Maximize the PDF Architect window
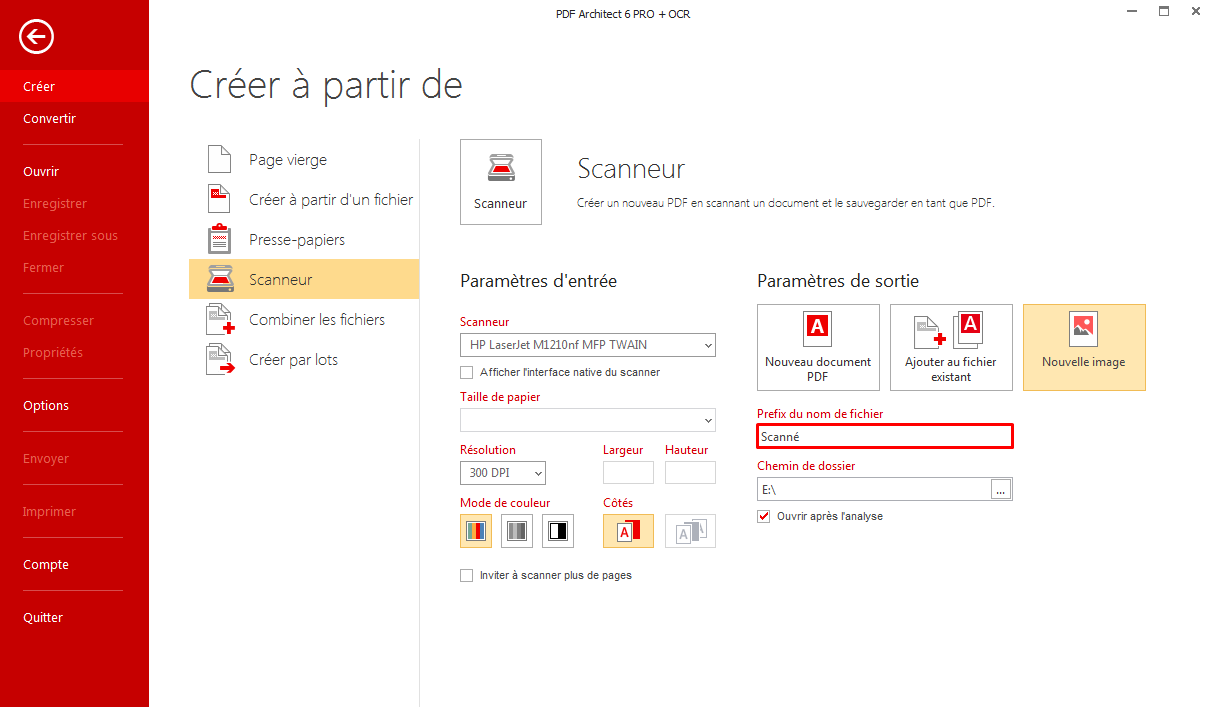The height and width of the screenshot is (707, 1214). [1164, 11]
